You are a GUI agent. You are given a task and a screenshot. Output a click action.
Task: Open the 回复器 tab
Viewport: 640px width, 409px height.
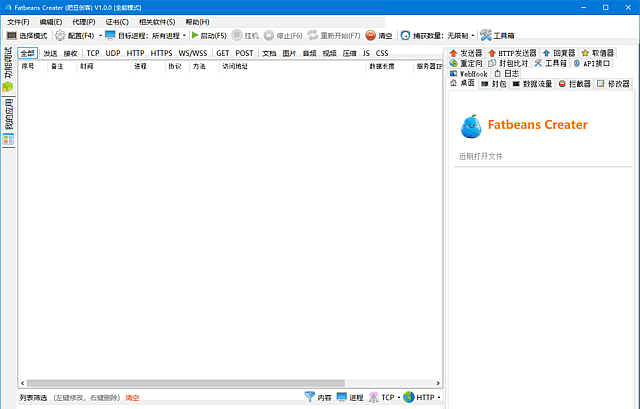559,53
